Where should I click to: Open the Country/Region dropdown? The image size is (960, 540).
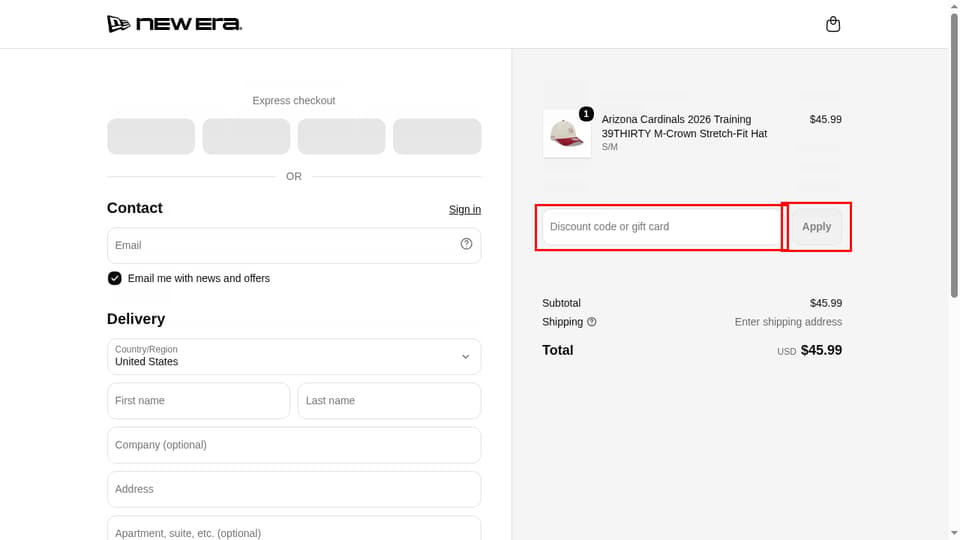[x=294, y=356]
